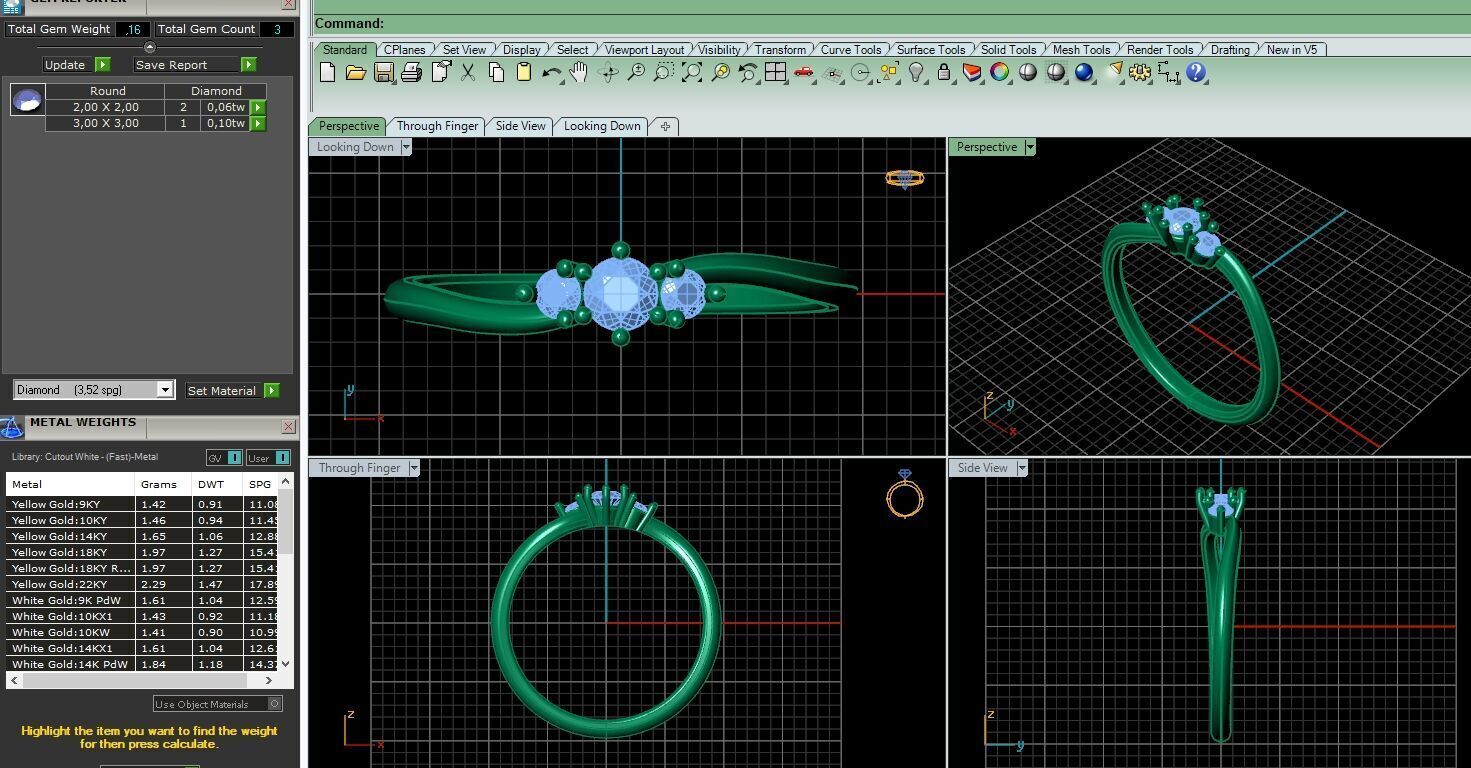
Task: Click the Options gear icon
Action: (1140, 72)
